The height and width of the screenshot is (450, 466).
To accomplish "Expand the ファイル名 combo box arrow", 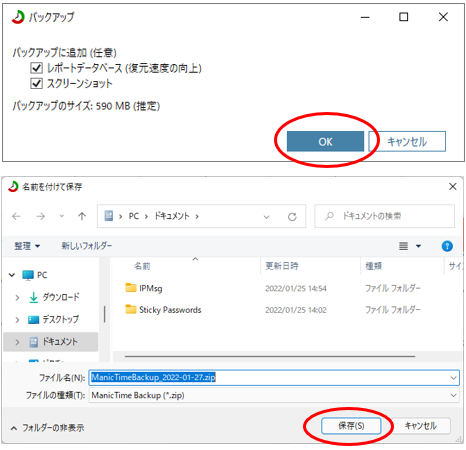I will 453,378.
